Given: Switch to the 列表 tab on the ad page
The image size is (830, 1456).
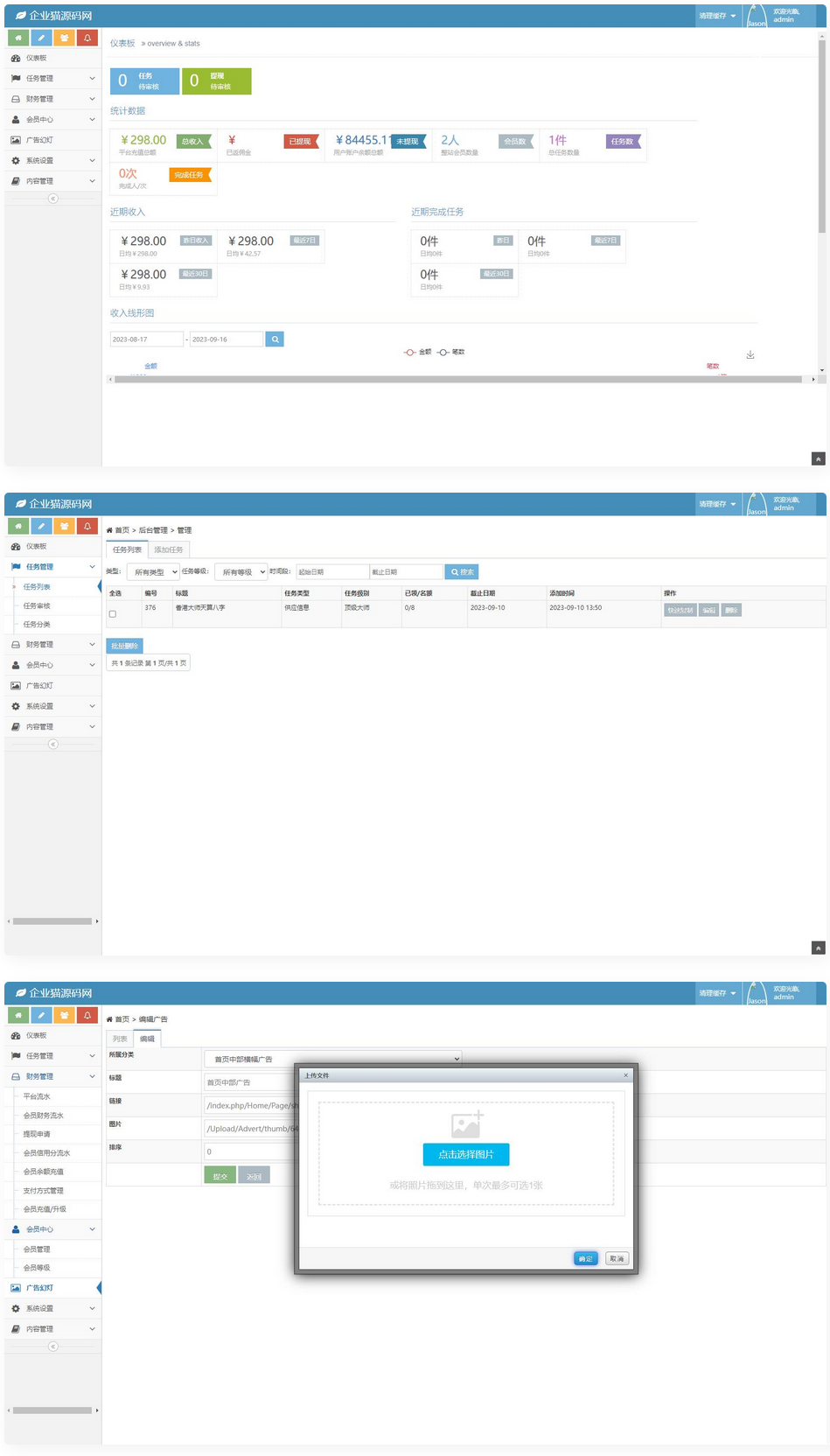Looking at the screenshot, I should [x=120, y=1039].
